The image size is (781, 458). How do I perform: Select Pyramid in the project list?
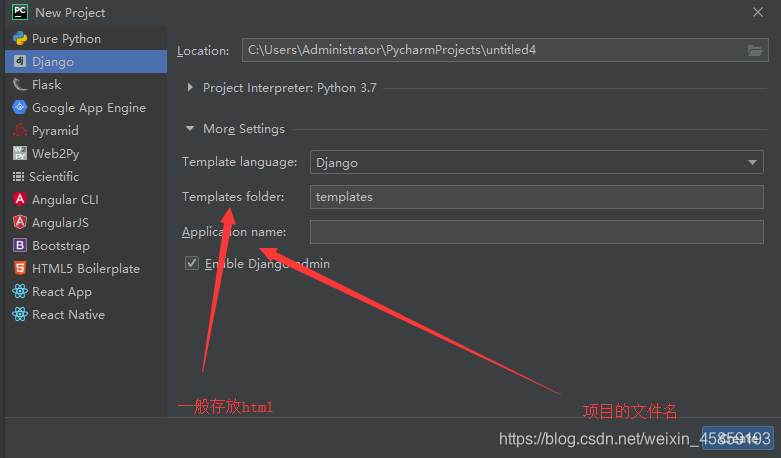point(86,130)
